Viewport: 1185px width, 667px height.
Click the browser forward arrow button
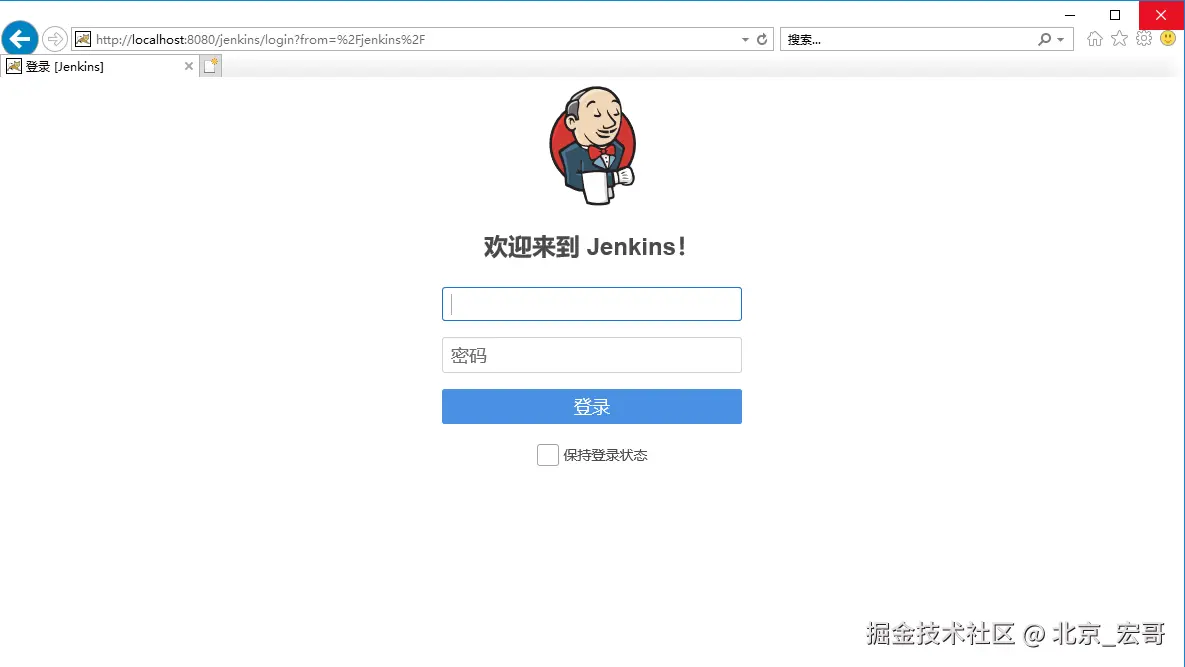tap(54, 39)
